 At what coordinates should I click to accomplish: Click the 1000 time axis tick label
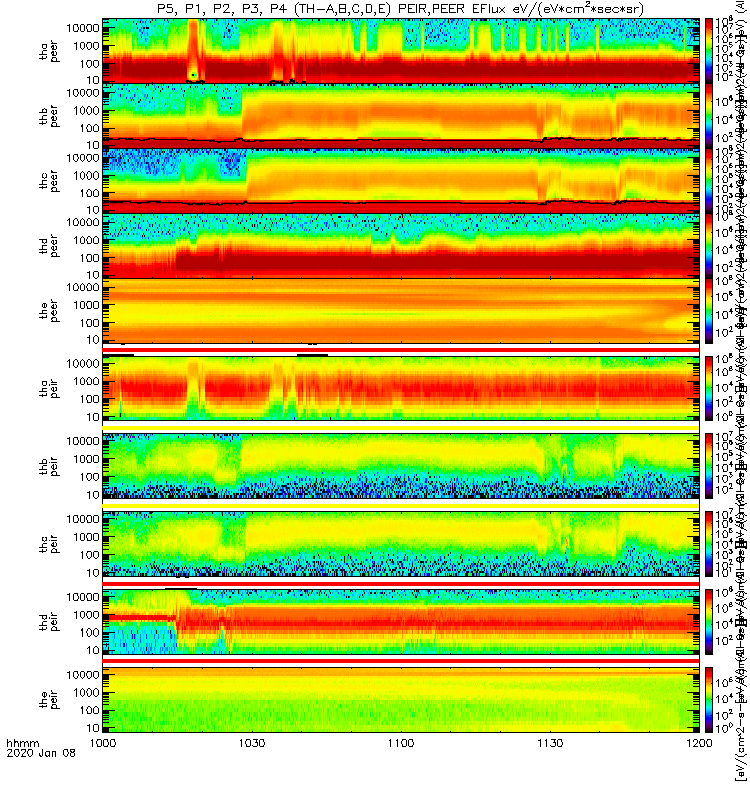[103, 743]
